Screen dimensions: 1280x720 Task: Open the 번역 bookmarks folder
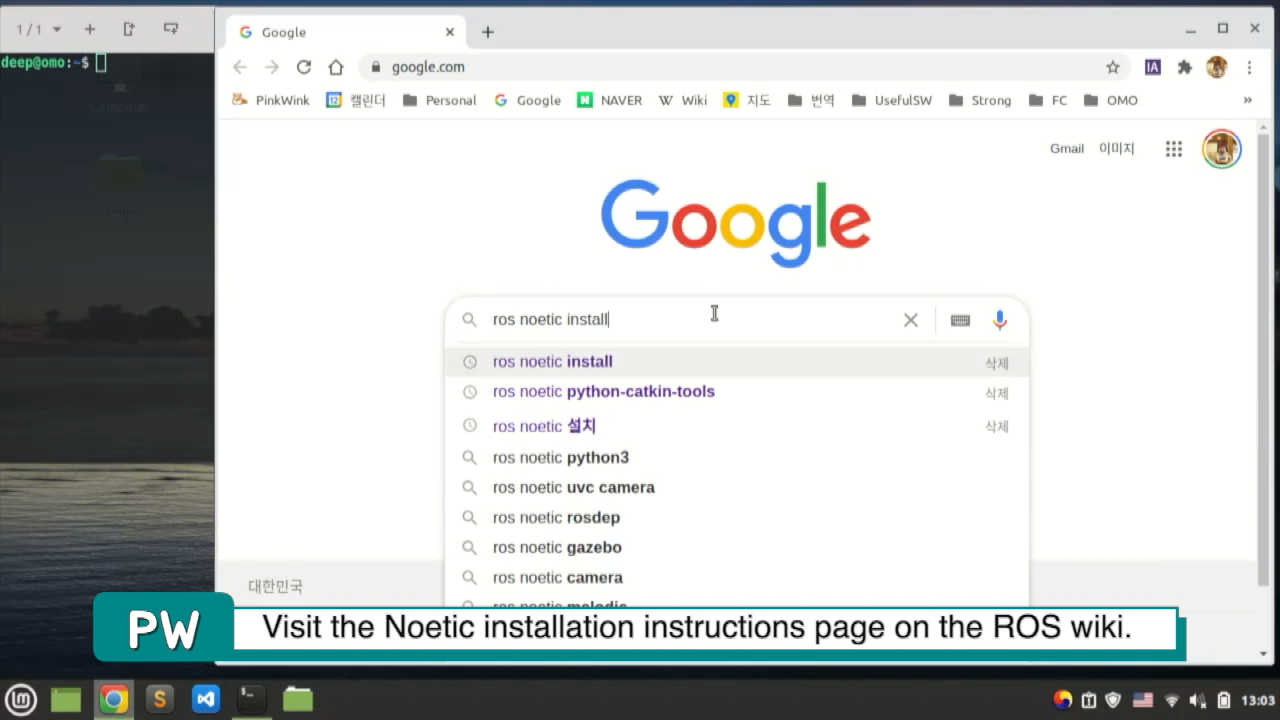tap(811, 100)
